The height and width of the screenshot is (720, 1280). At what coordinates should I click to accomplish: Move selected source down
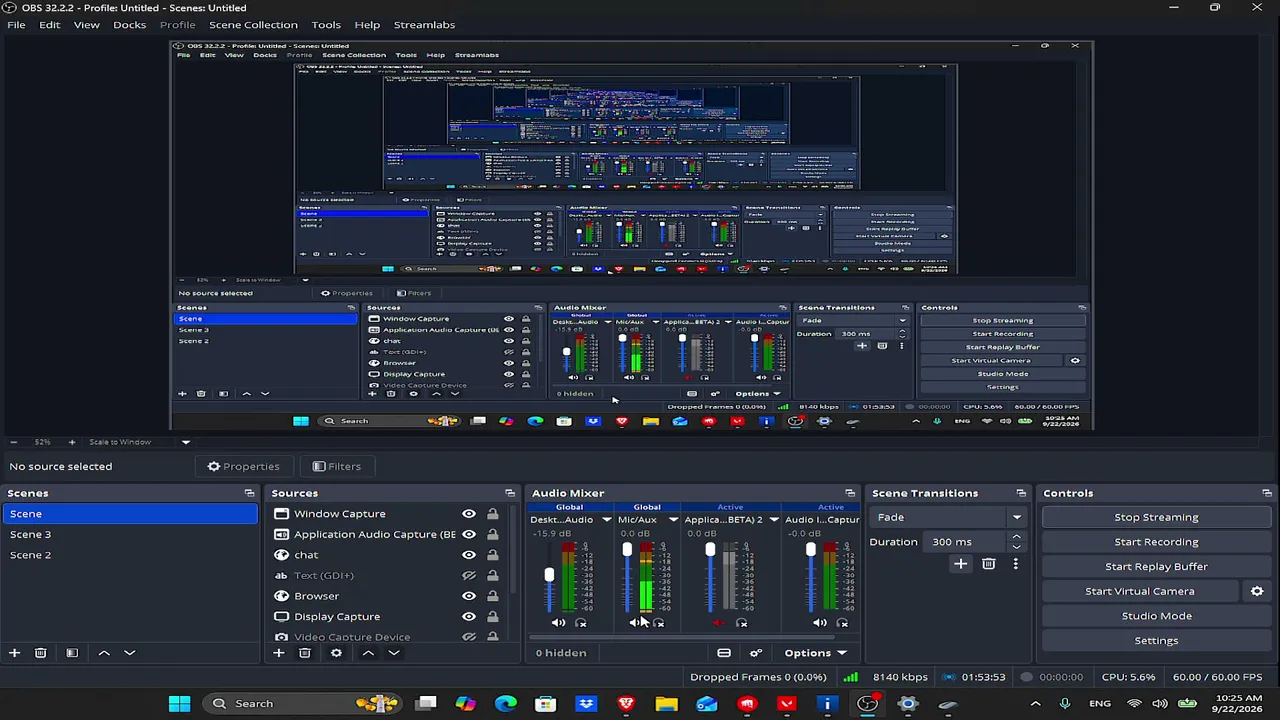(394, 653)
